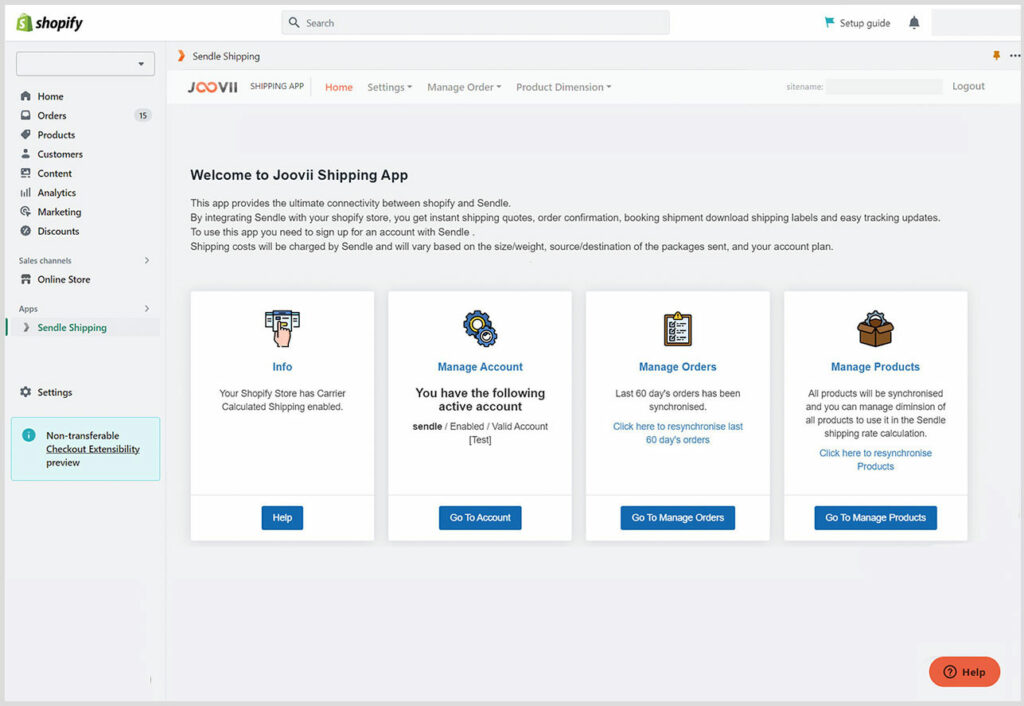
Task: Open Online Store sales channel
Action: point(64,279)
